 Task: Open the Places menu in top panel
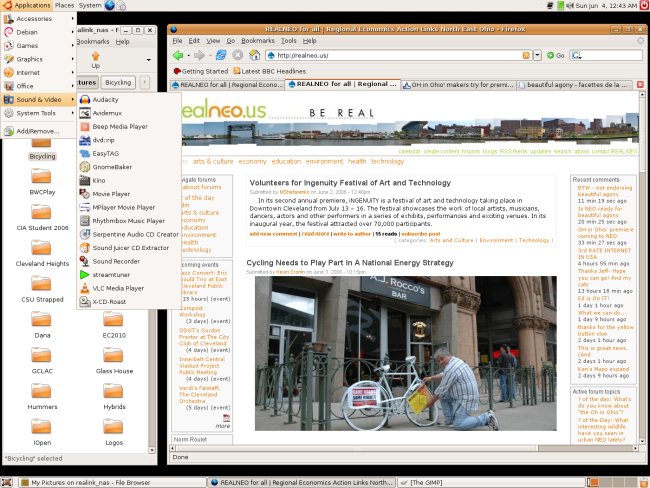[64, 5]
